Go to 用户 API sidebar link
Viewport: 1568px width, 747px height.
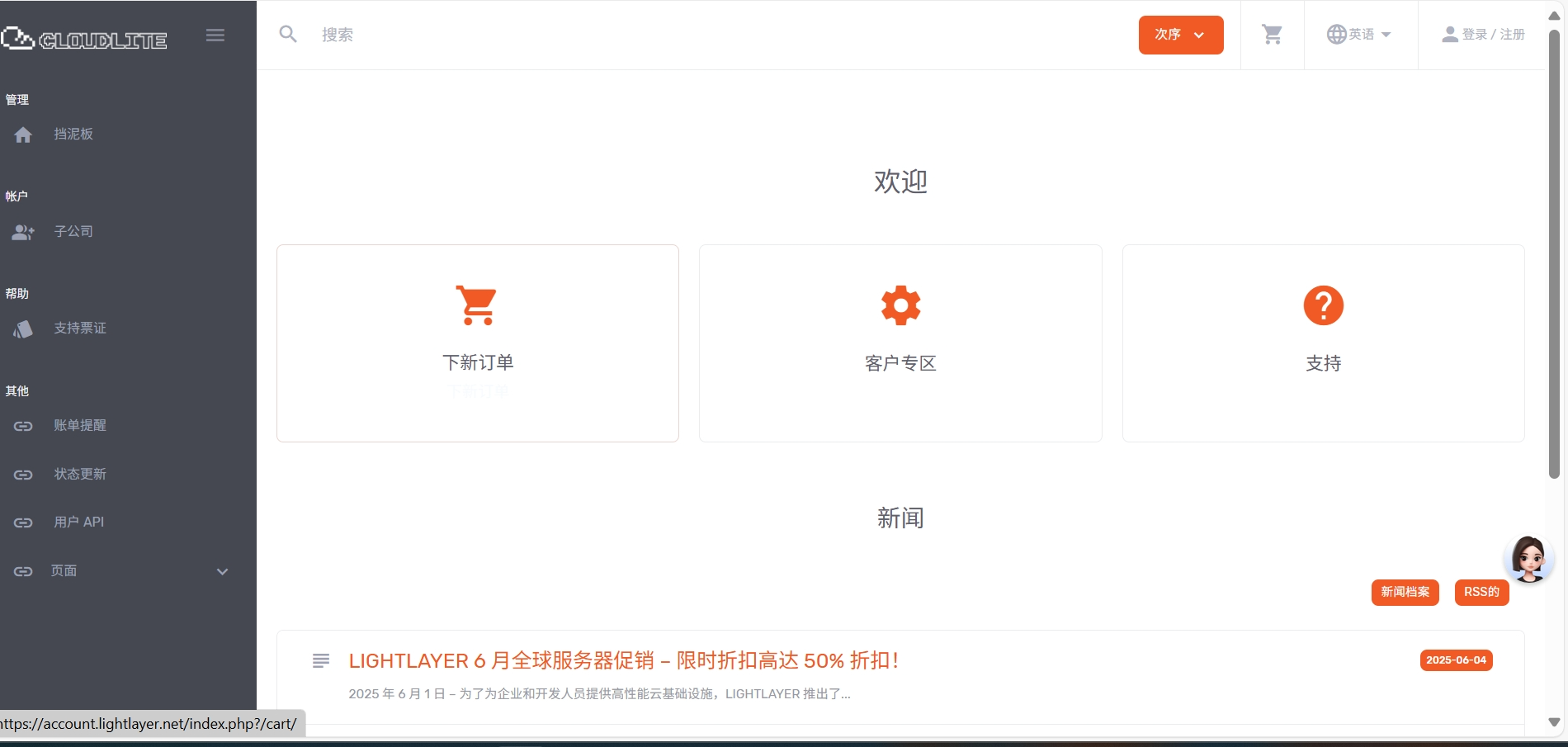(x=79, y=522)
